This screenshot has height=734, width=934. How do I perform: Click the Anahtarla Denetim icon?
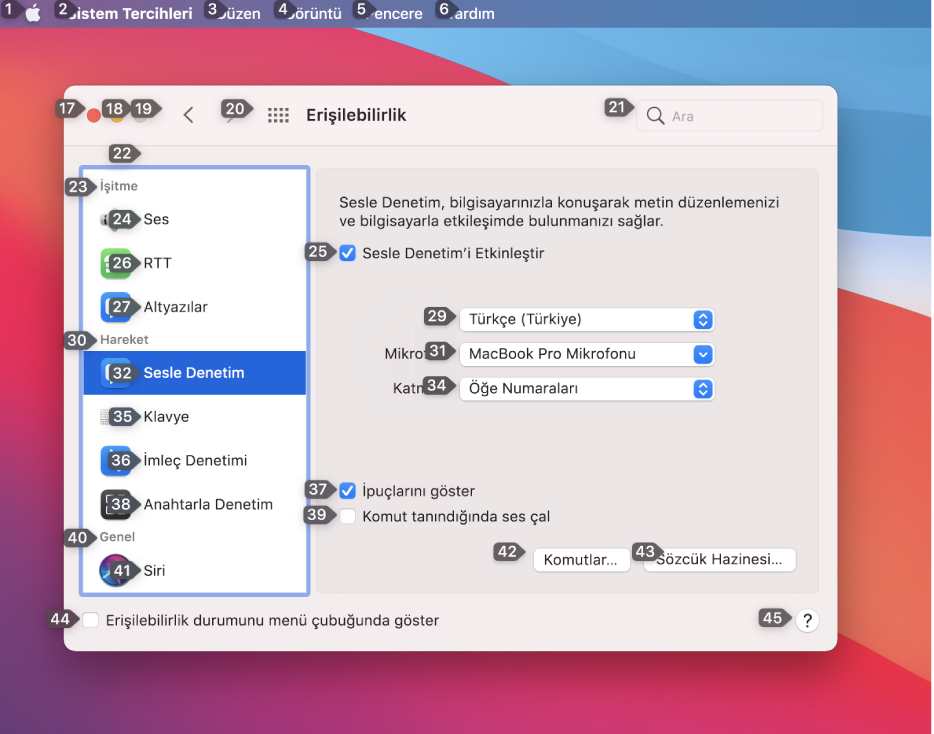(x=116, y=505)
